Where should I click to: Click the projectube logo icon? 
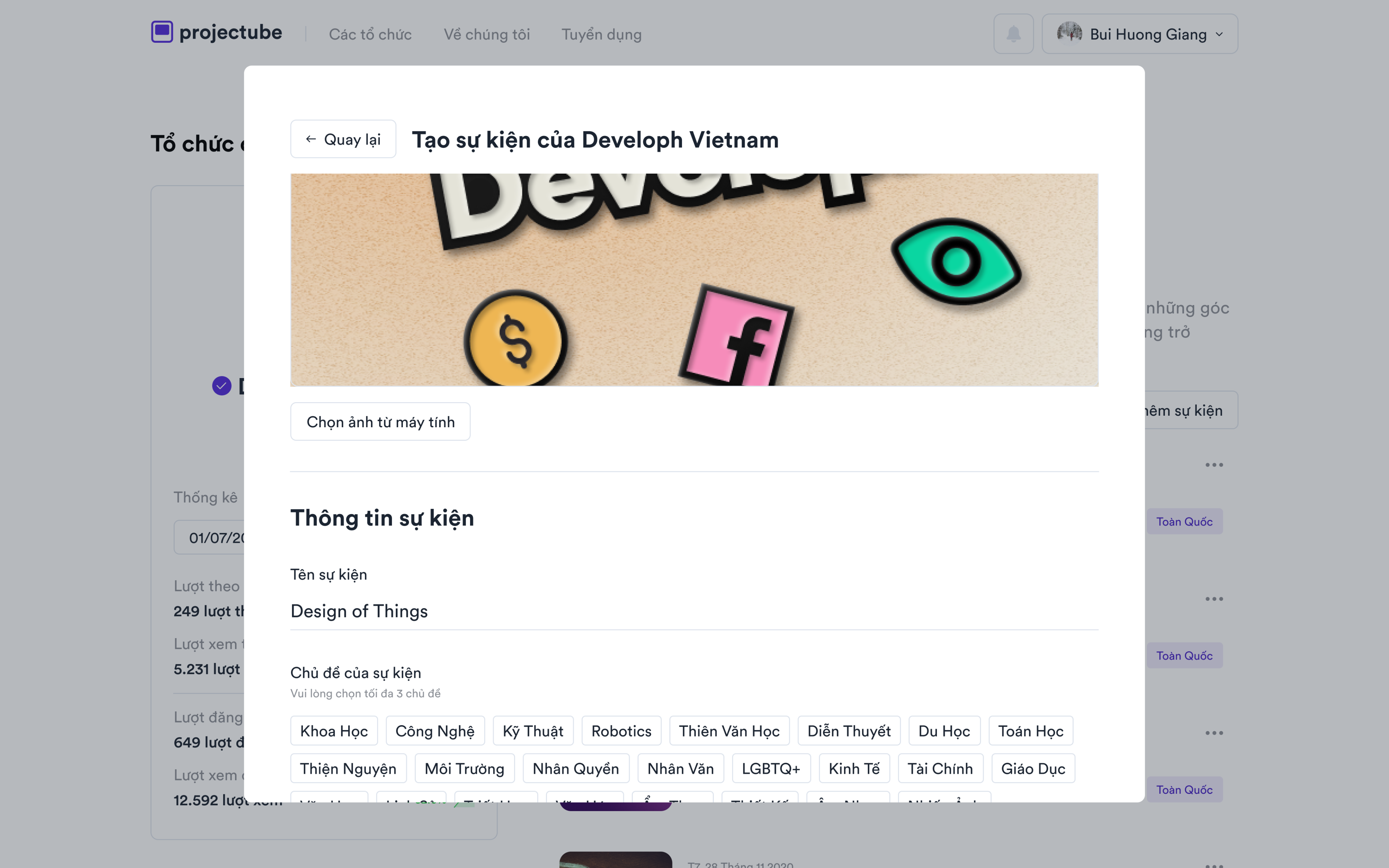pos(162,32)
